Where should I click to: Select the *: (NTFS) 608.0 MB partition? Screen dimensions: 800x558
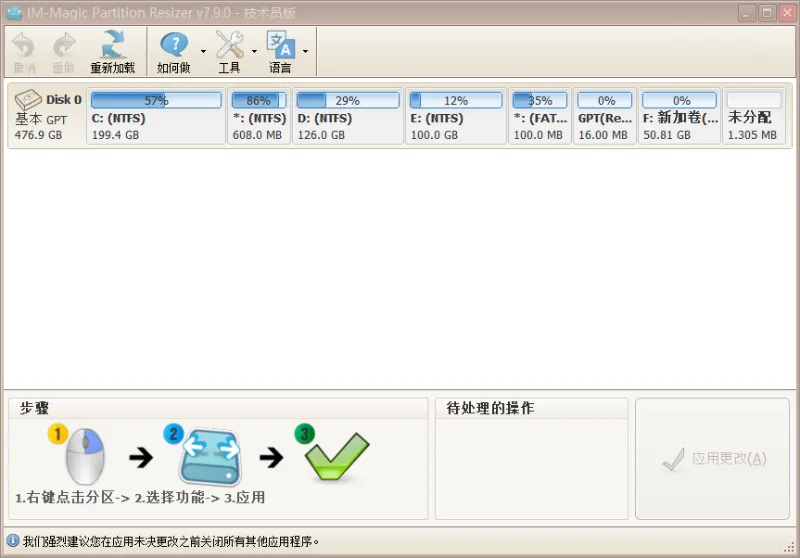pyautogui.click(x=259, y=116)
